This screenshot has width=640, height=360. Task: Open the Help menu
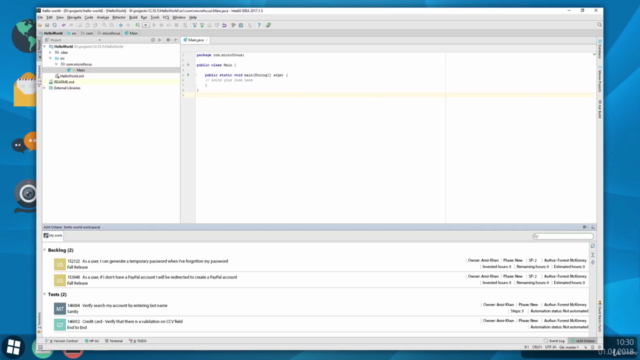click(x=193, y=18)
